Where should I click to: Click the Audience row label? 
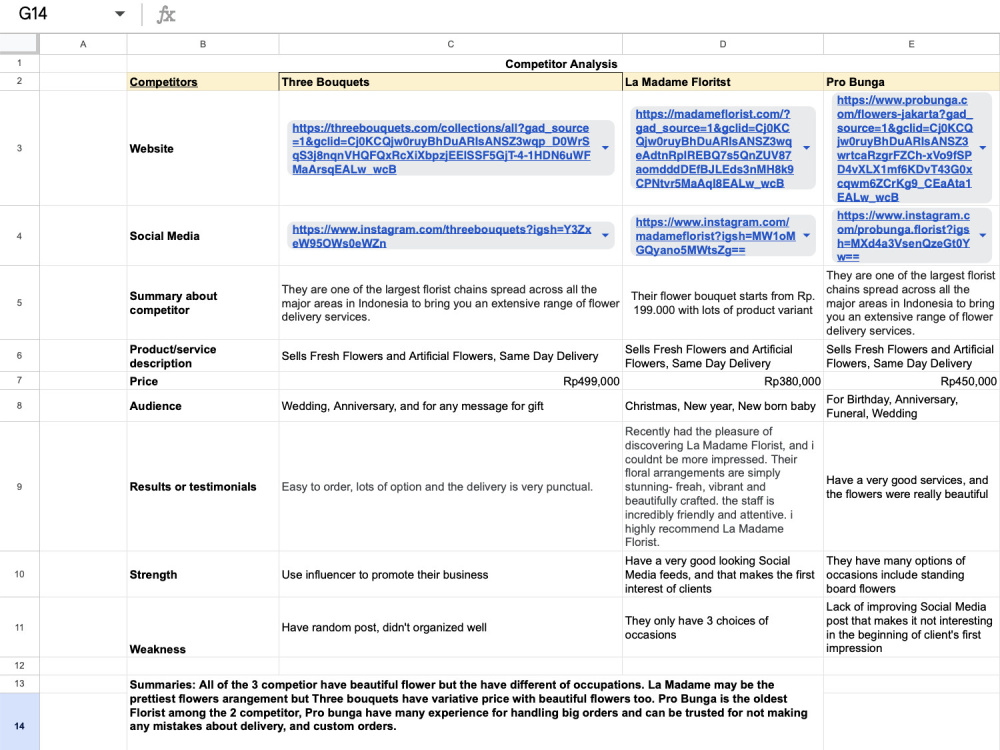pyautogui.click(x=156, y=406)
